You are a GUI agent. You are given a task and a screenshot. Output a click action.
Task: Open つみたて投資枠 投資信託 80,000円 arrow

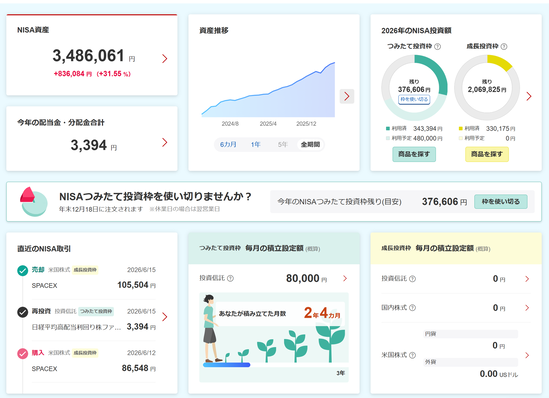coord(345,278)
